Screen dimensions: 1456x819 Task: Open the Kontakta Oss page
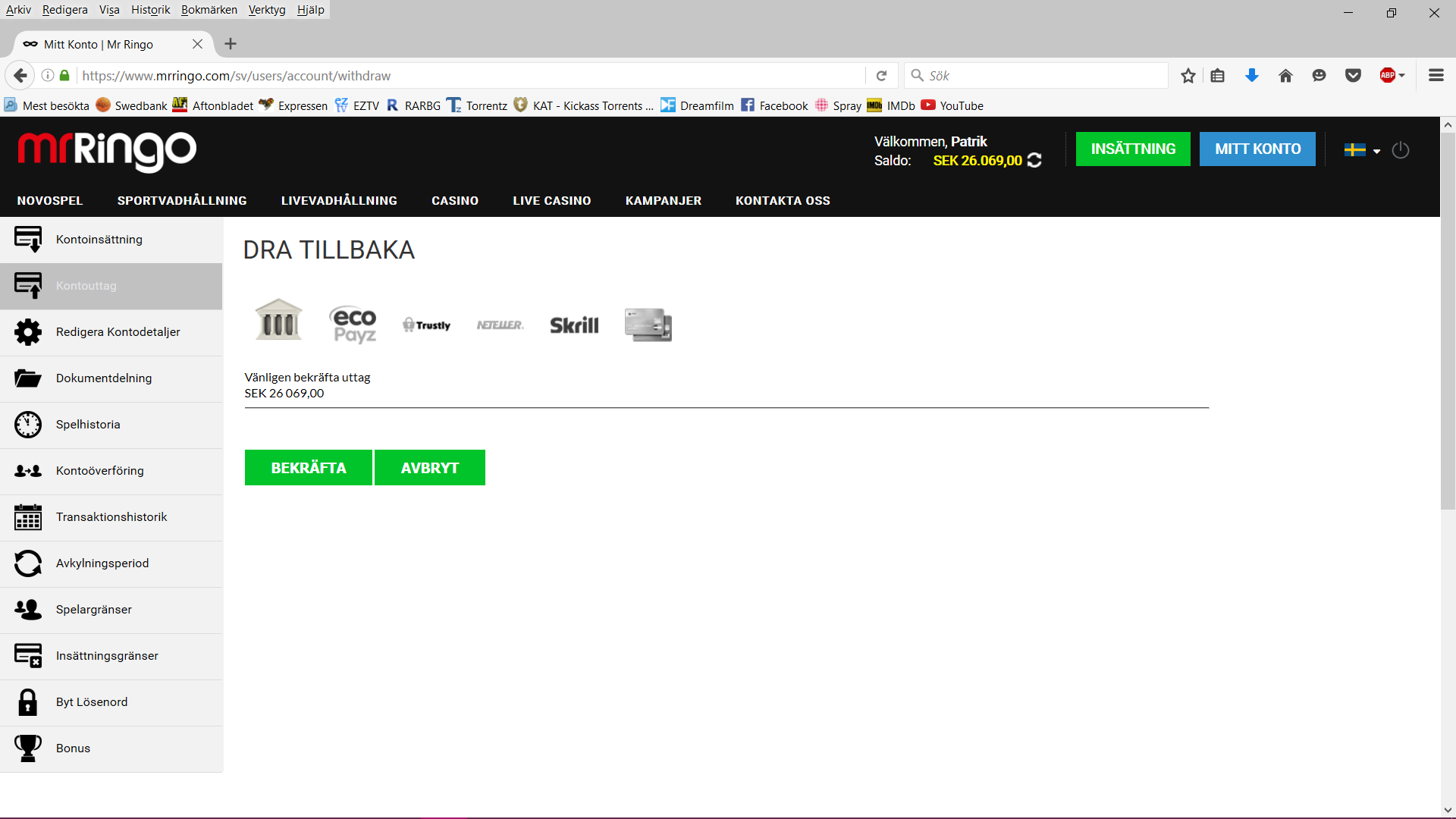[x=783, y=201]
